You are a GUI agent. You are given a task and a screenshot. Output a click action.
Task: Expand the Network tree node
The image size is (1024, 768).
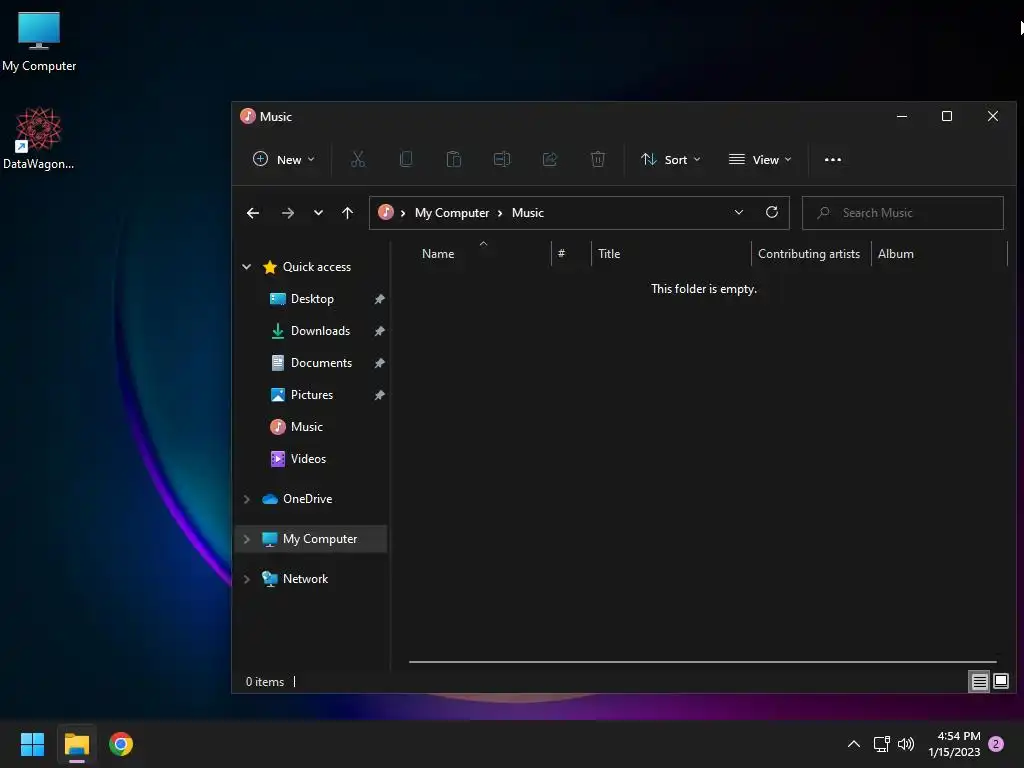tap(247, 579)
